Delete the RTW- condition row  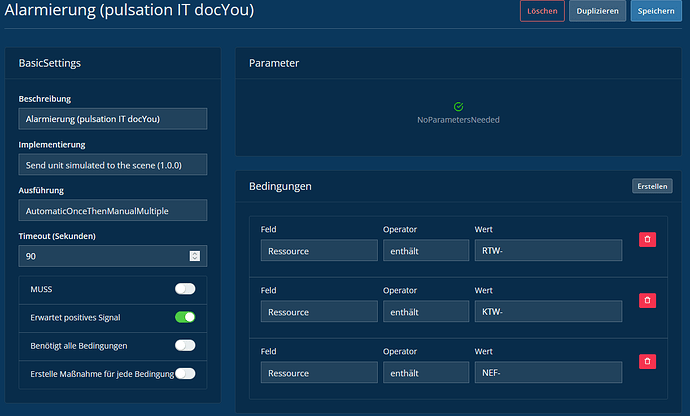[647, 240]
